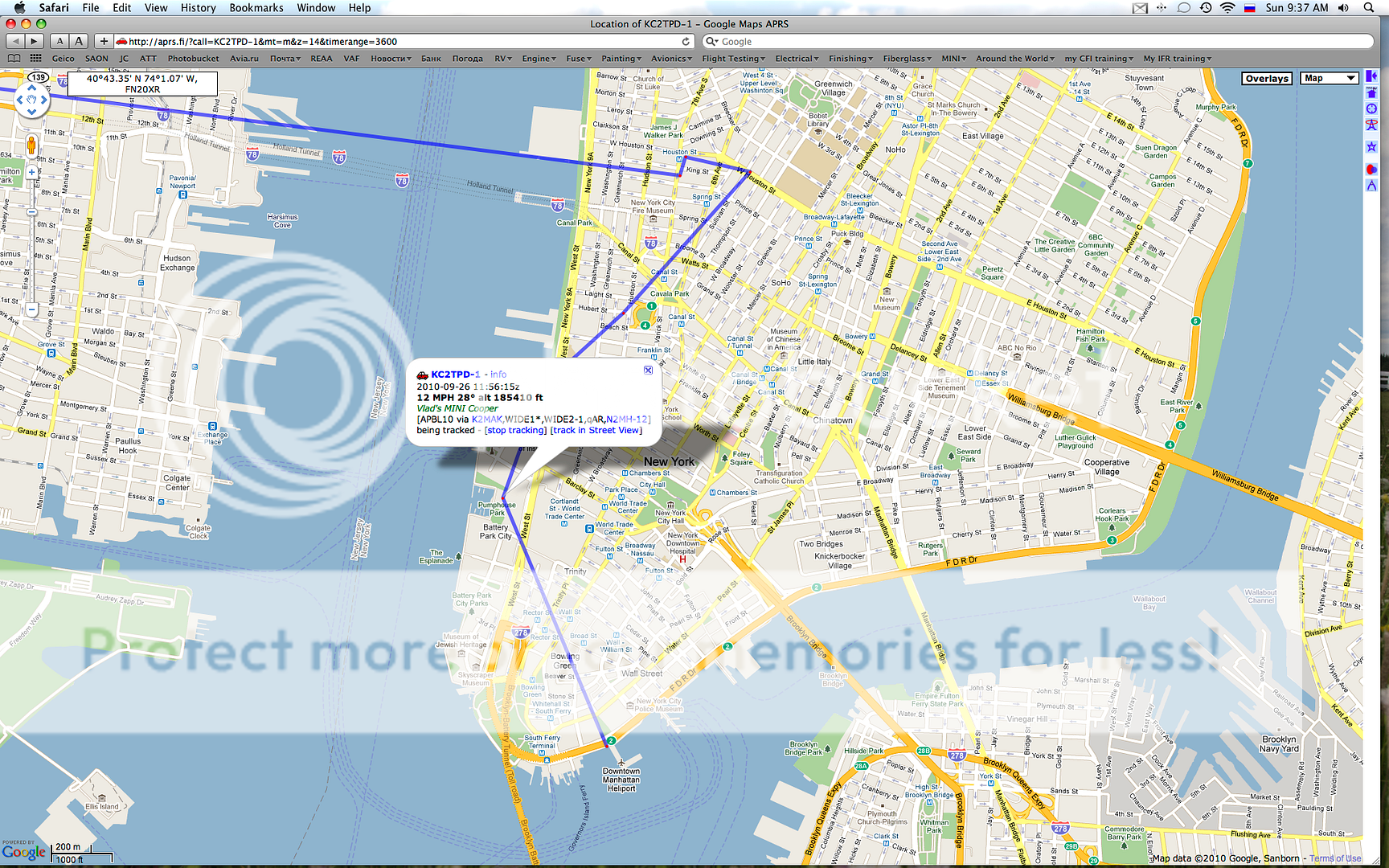Image resolution: width=1389 pixels, height=868 pixels.
Task: Close the KC2TPD-1 info balloon
Action: tap(648, 370)
